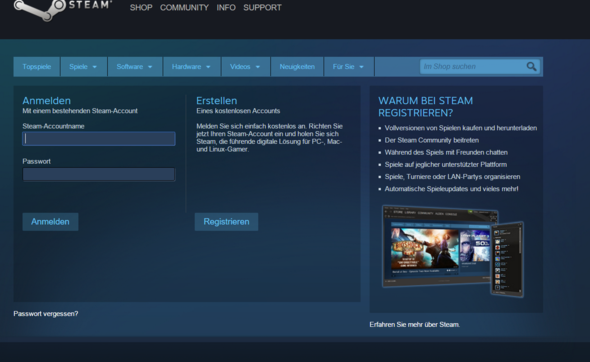The height and width of the screenshot is (362, 590).
Task: Click into the Passwort field
Action: 99,174
